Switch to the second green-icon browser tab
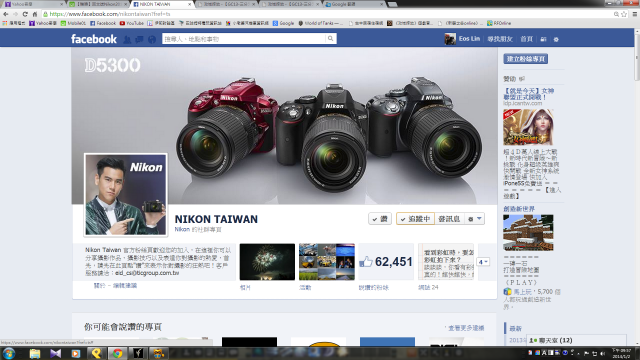The height and width of the screenshot is (360, 640). click(98, 4)
